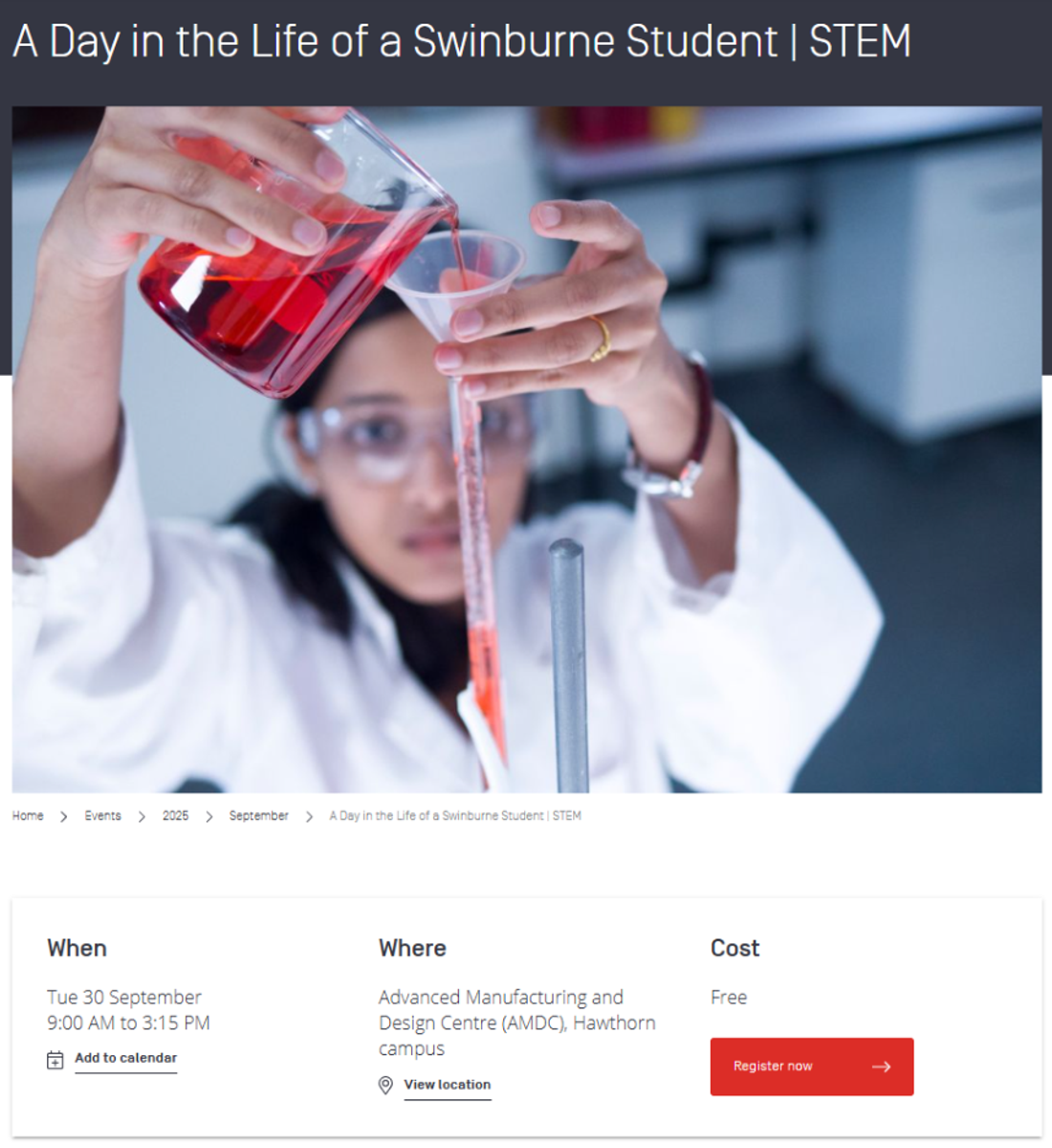Click the lab student hero image
This screenshot has height=1148, width=1052.
coord(527,450)
